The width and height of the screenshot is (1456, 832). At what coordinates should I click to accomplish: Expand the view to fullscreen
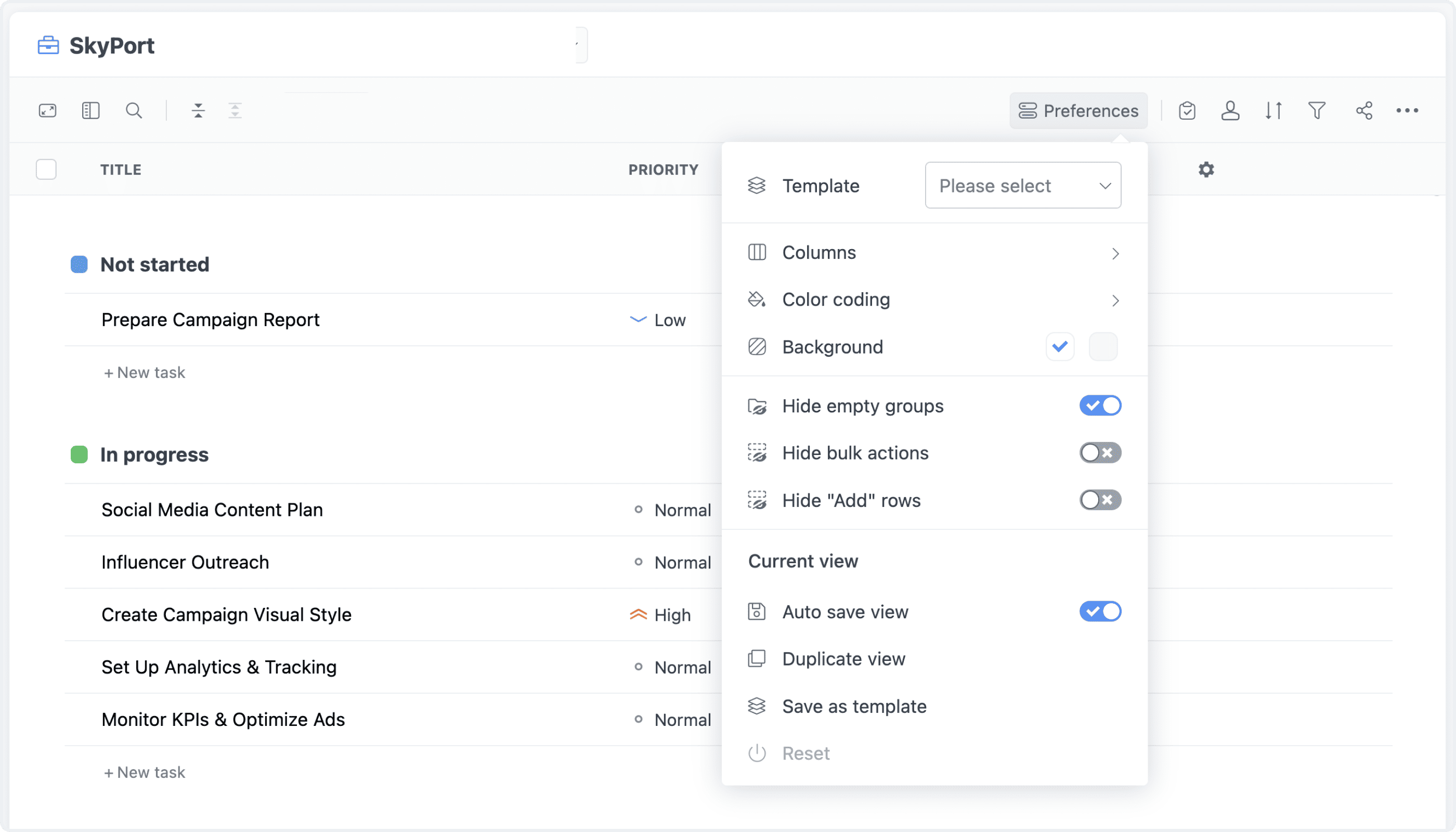[48, 110]
